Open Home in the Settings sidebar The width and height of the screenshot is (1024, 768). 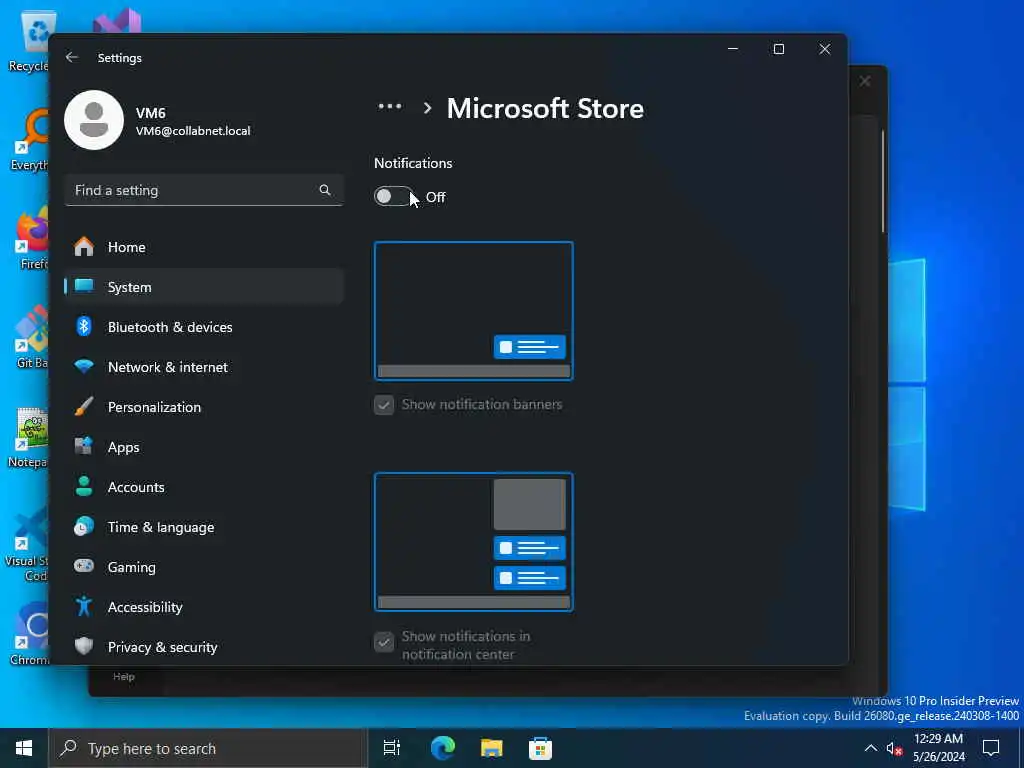[204, 247]
